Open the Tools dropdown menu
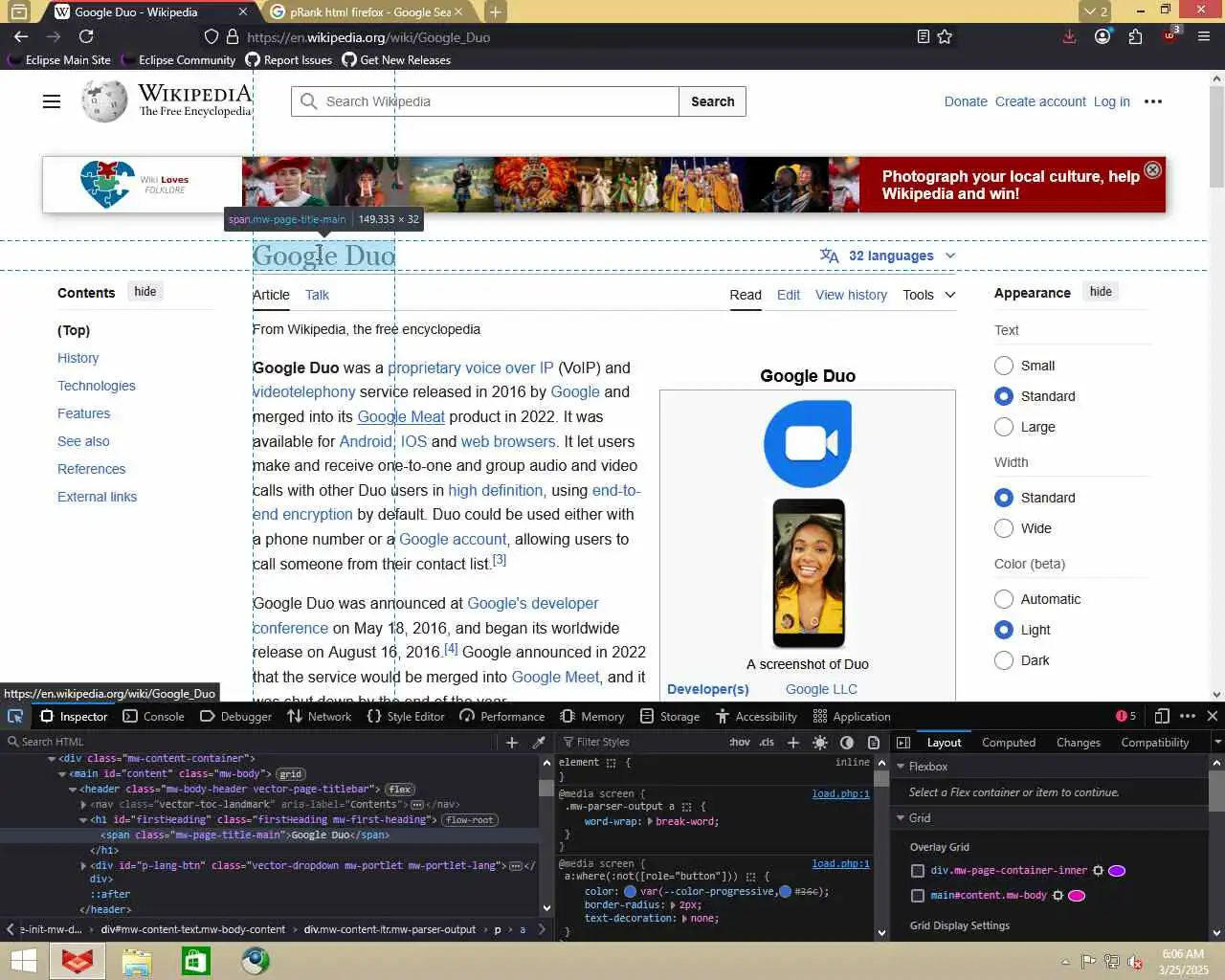This screenshot has width=1225, height=980. 929,295
